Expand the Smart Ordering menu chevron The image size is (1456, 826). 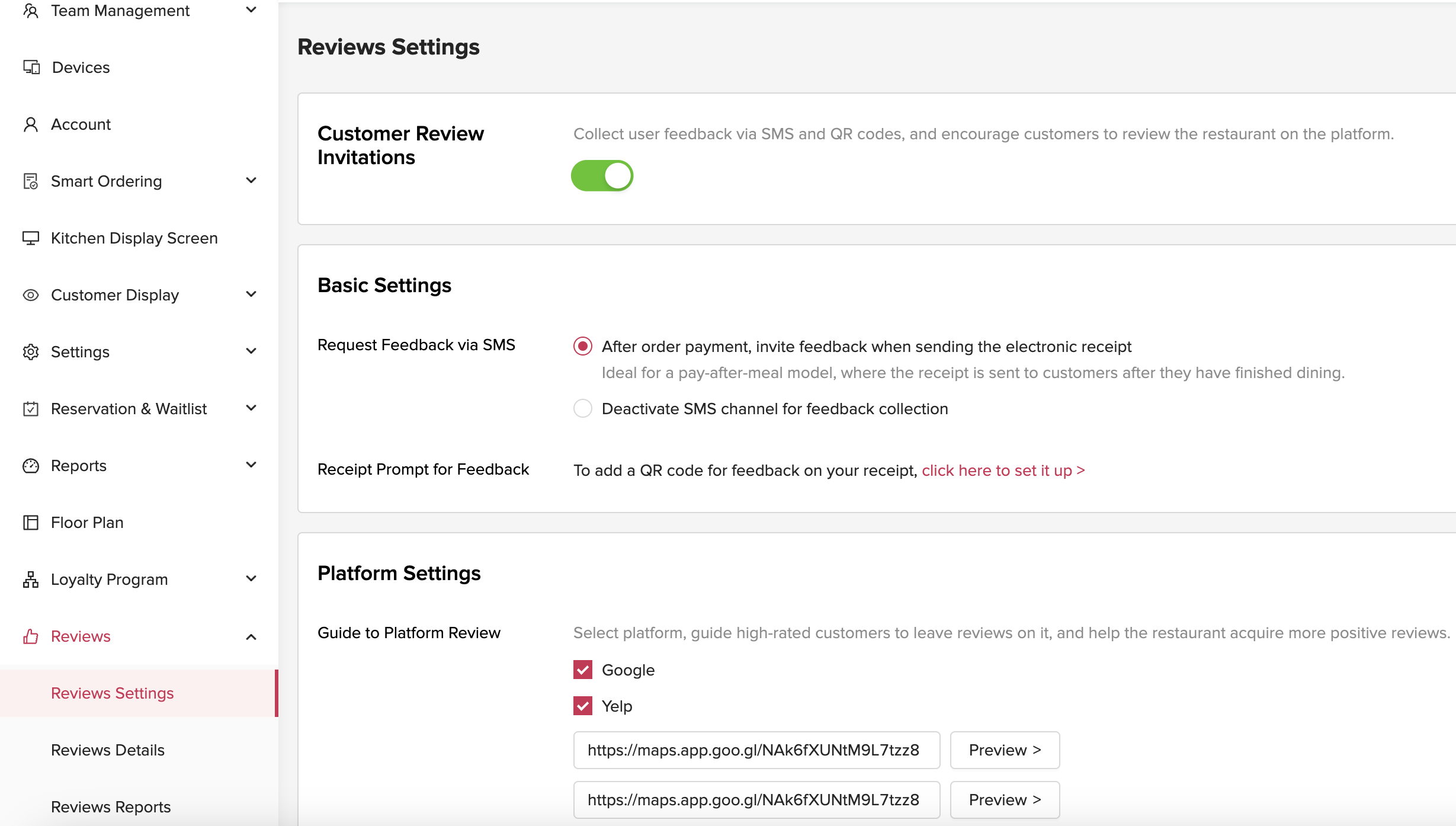click(251, 181)
